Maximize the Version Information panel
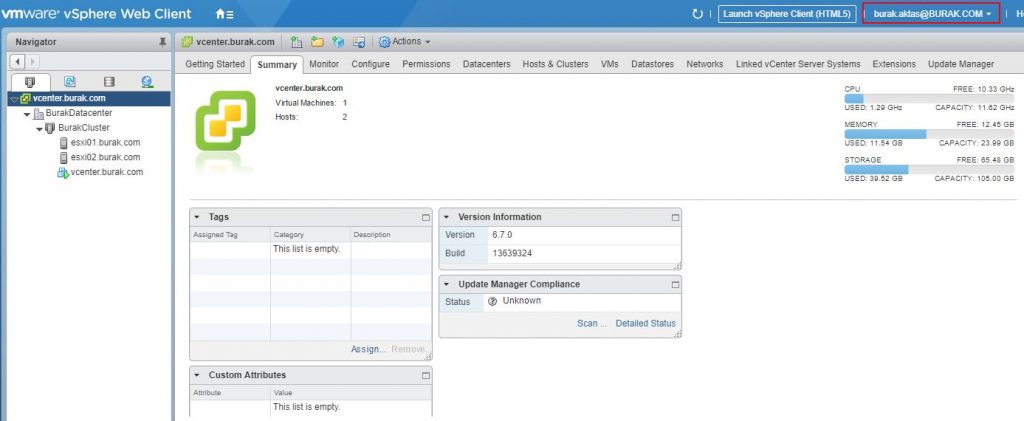The height and width of the screenshot is (421, 1024). (675, 217)
